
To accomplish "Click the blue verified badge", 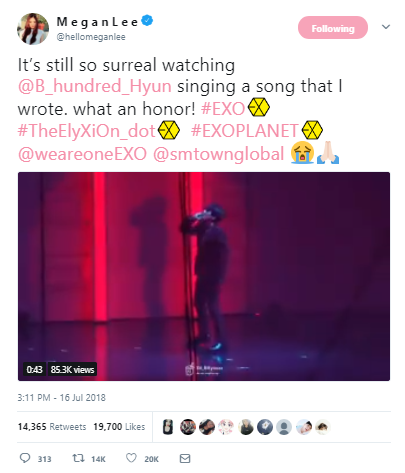I will [x=147, y=21].
